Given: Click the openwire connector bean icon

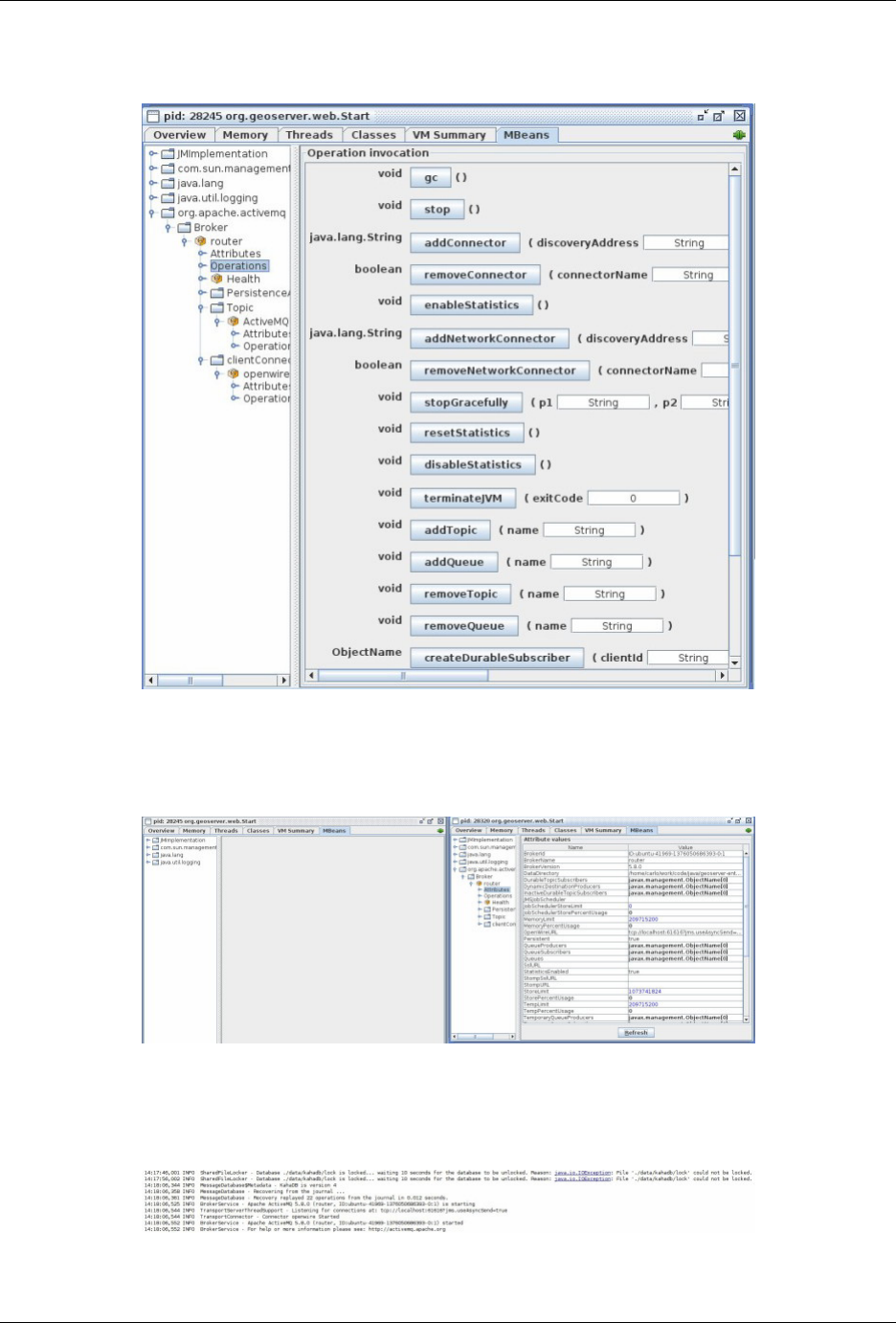Looking at the screenshot, I should point(234,374).
